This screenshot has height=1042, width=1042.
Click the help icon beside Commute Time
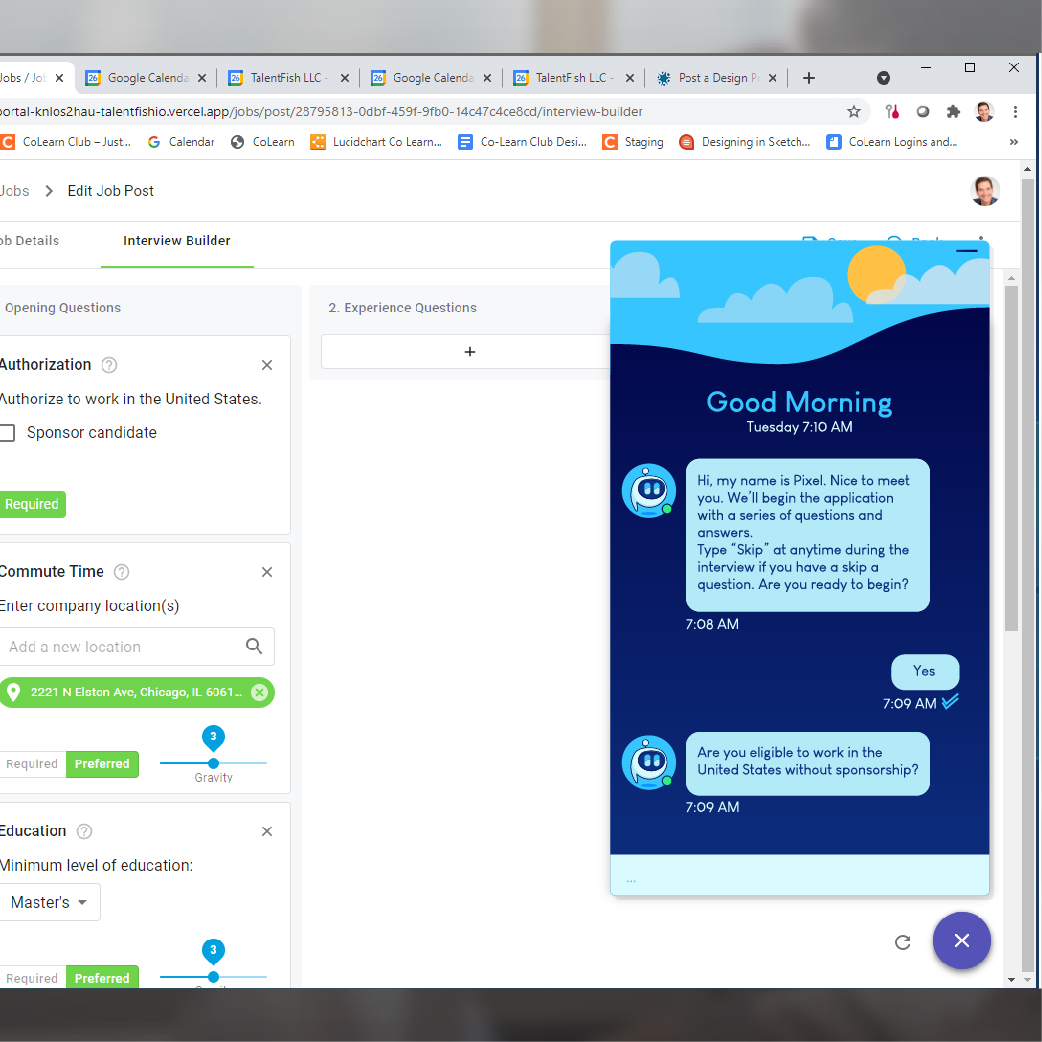(122, 572)
